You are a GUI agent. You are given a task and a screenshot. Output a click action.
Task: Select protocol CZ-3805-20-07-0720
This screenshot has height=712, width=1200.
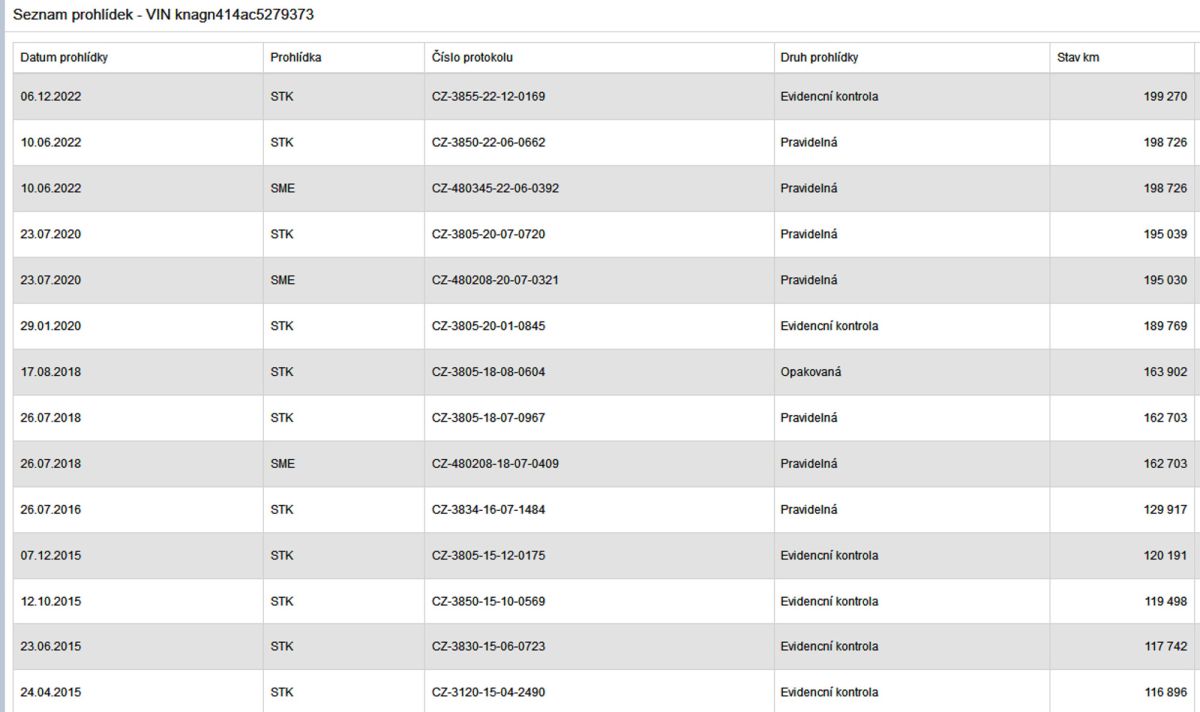point(488,235)
